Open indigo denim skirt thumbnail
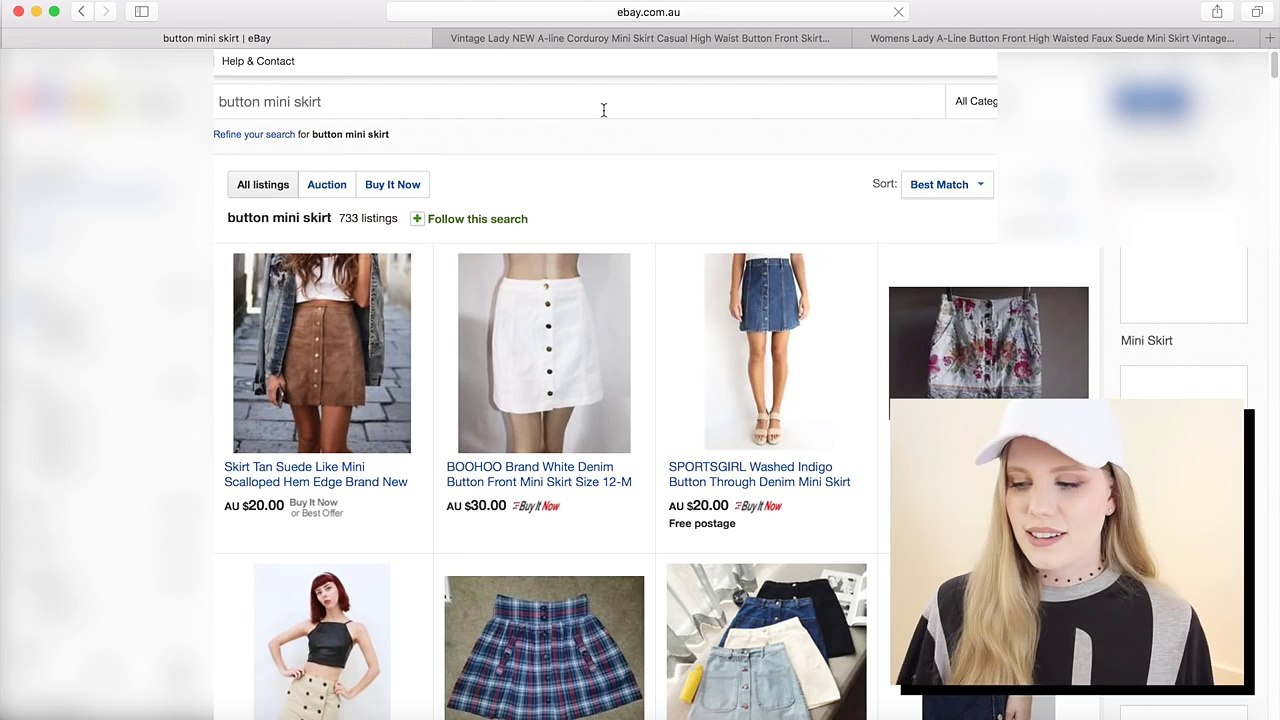The image size is (1280, 720). pyautogui.click(x=766, y=351)
